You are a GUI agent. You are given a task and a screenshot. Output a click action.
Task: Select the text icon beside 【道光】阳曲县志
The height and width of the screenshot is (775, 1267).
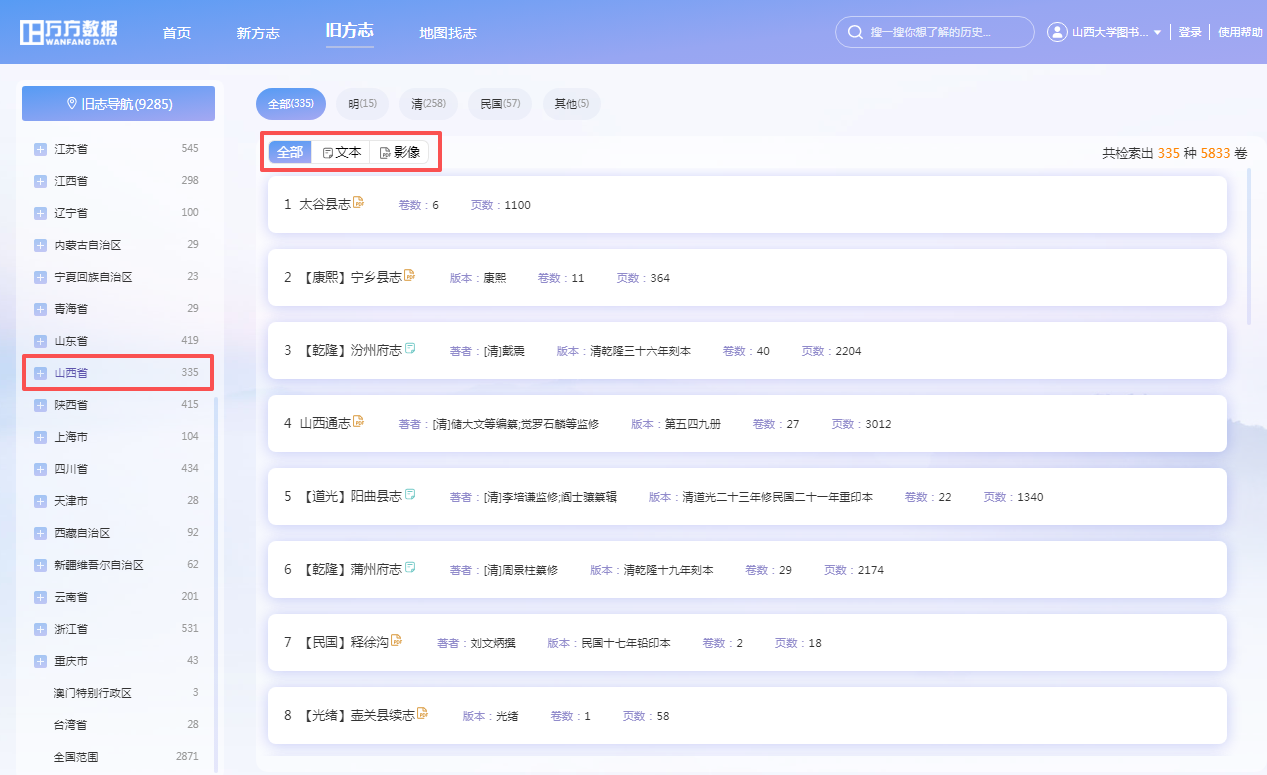point(408,493)
